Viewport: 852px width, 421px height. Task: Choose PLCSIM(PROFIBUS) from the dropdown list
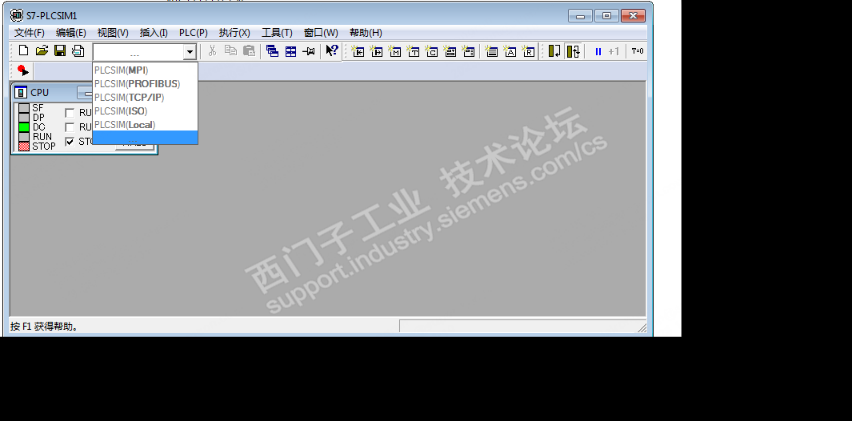pos(145,84)
